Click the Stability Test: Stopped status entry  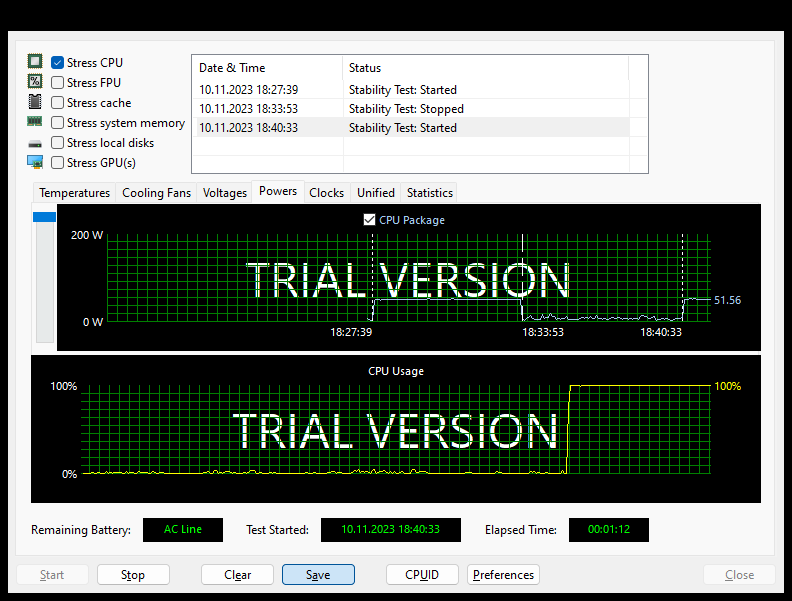[406, 109]
